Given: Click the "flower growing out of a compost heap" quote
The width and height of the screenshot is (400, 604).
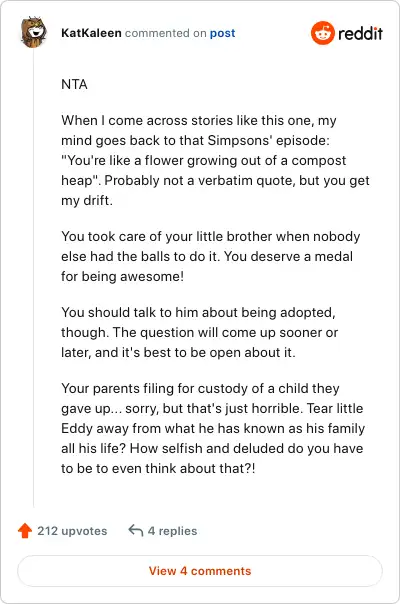Looking at the screenshot, I should pos(203,170).
